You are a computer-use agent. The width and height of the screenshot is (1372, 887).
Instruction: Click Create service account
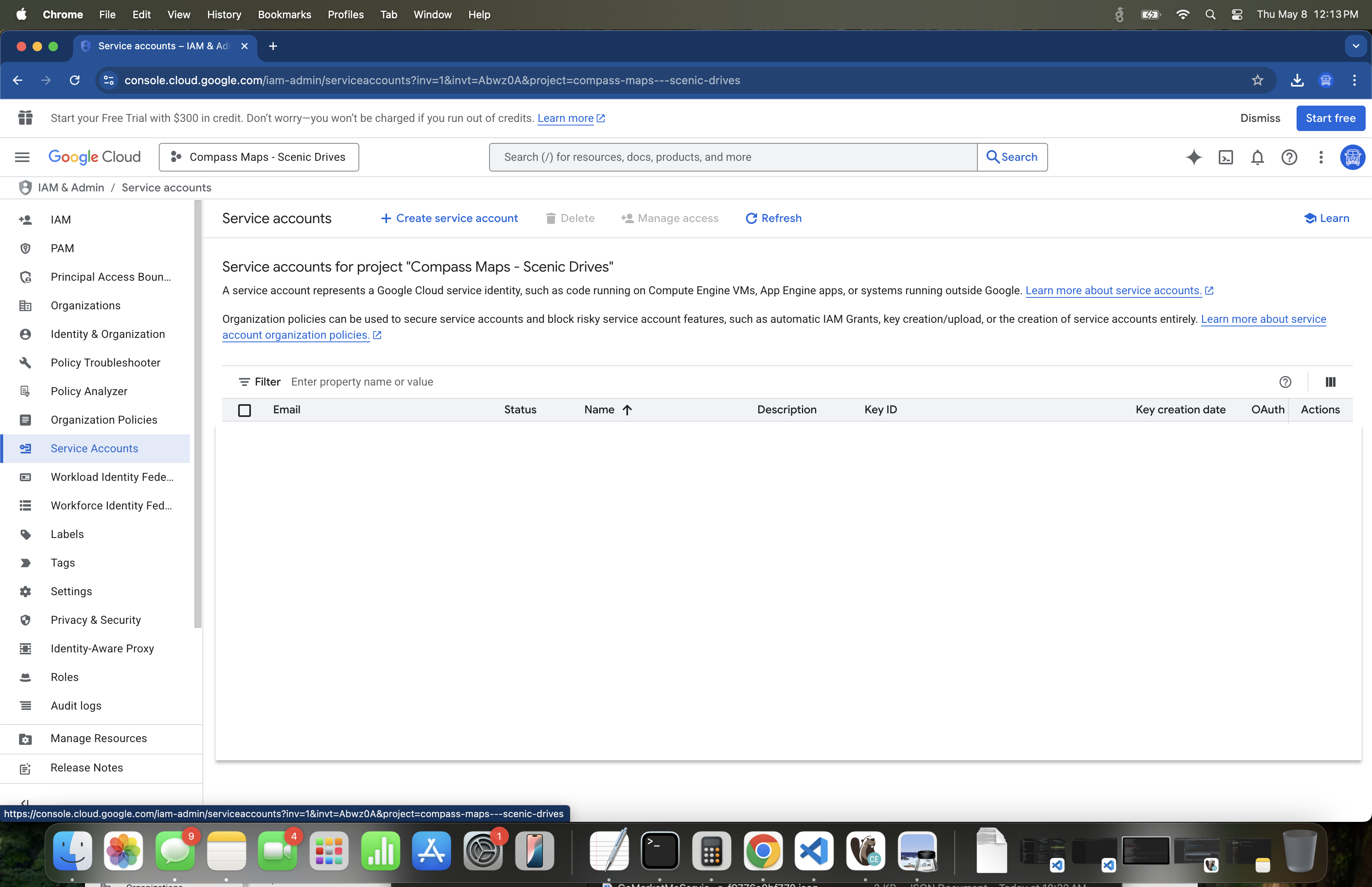point(449,218)
